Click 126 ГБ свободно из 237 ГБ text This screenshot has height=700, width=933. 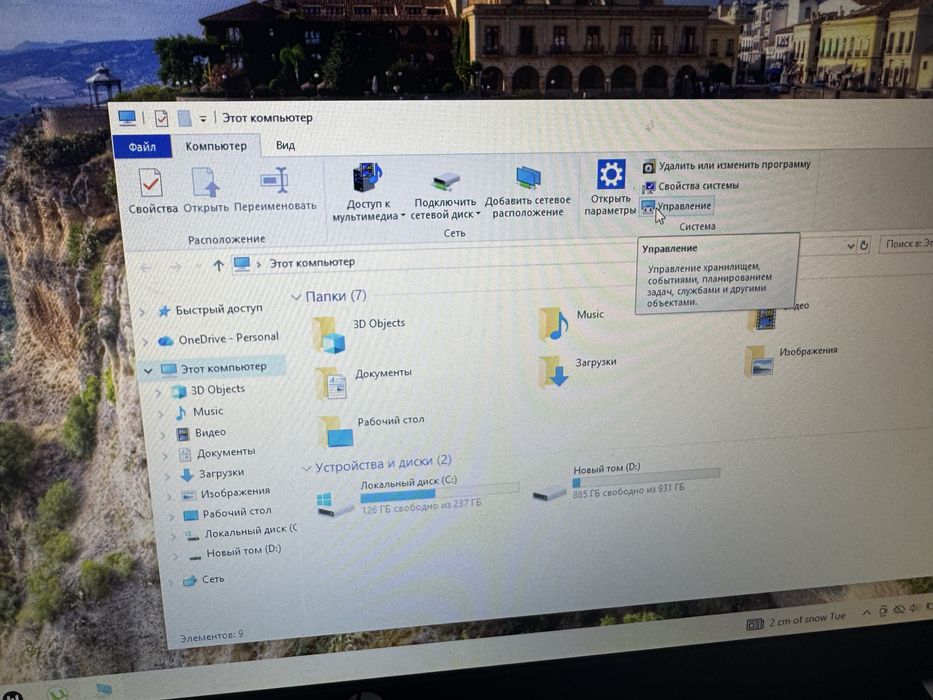[421, 506]
